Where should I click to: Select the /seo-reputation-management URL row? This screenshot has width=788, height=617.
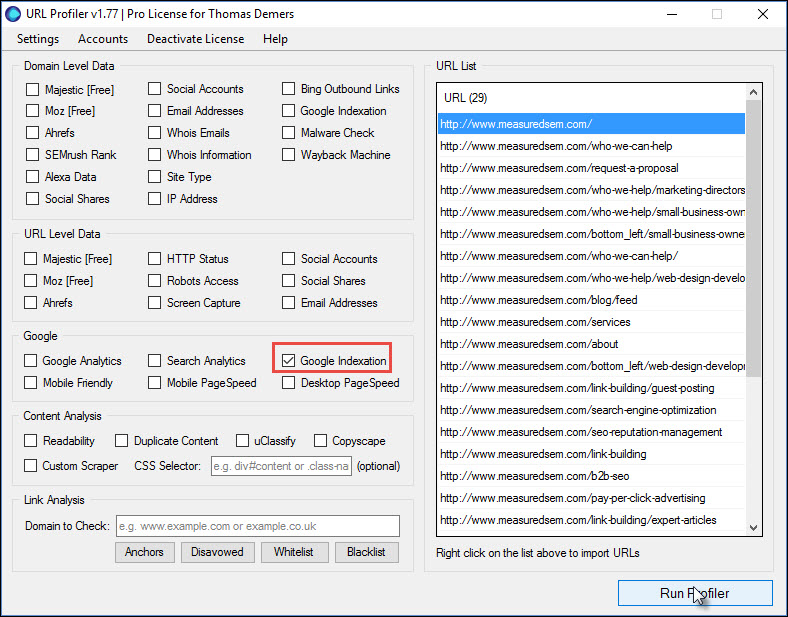[591, 432]
